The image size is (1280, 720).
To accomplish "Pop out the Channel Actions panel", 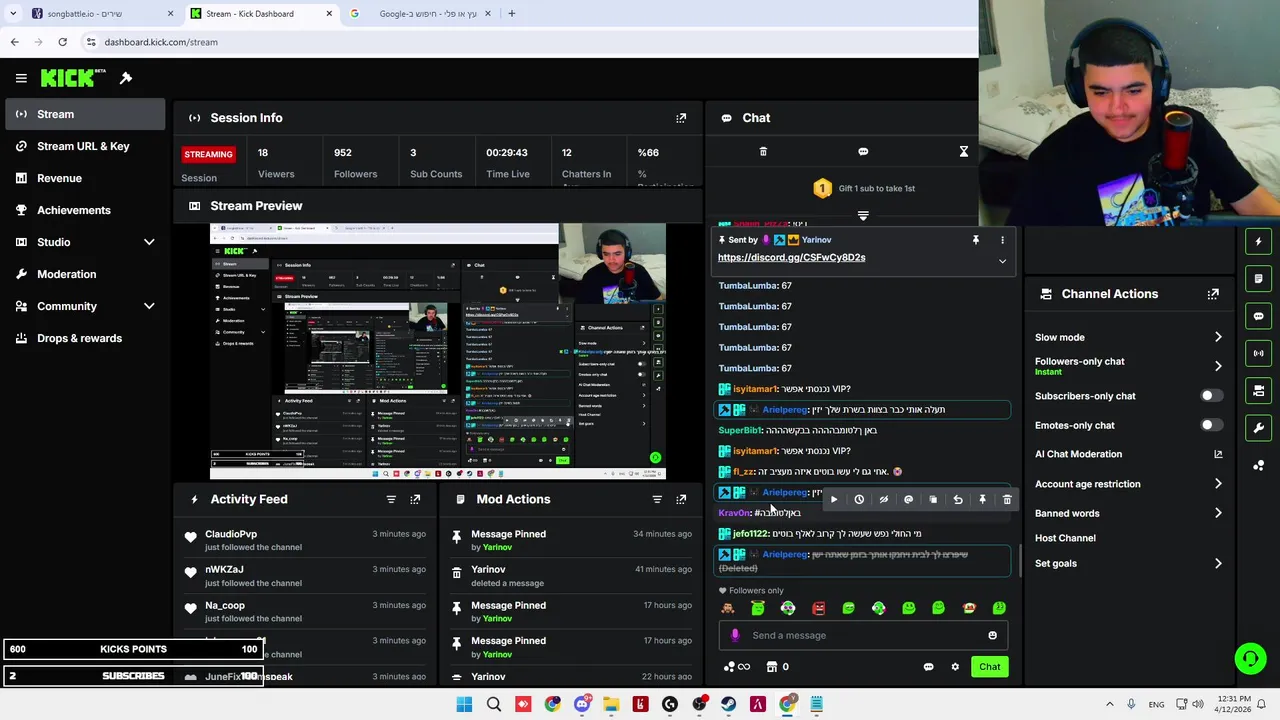I will click(1213, 294).
